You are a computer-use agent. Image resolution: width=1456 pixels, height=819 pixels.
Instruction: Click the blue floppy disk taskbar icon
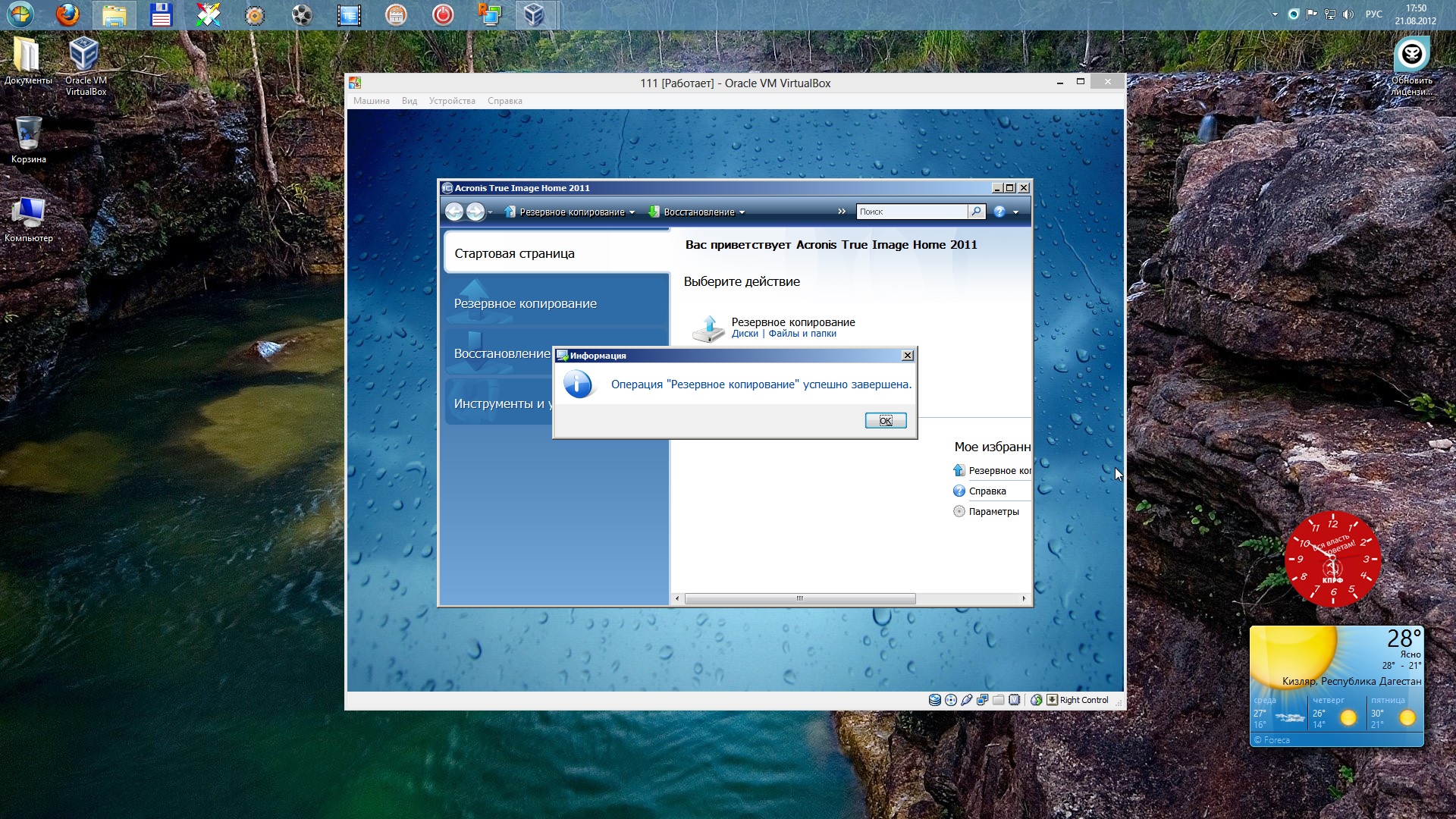point(161,14)
